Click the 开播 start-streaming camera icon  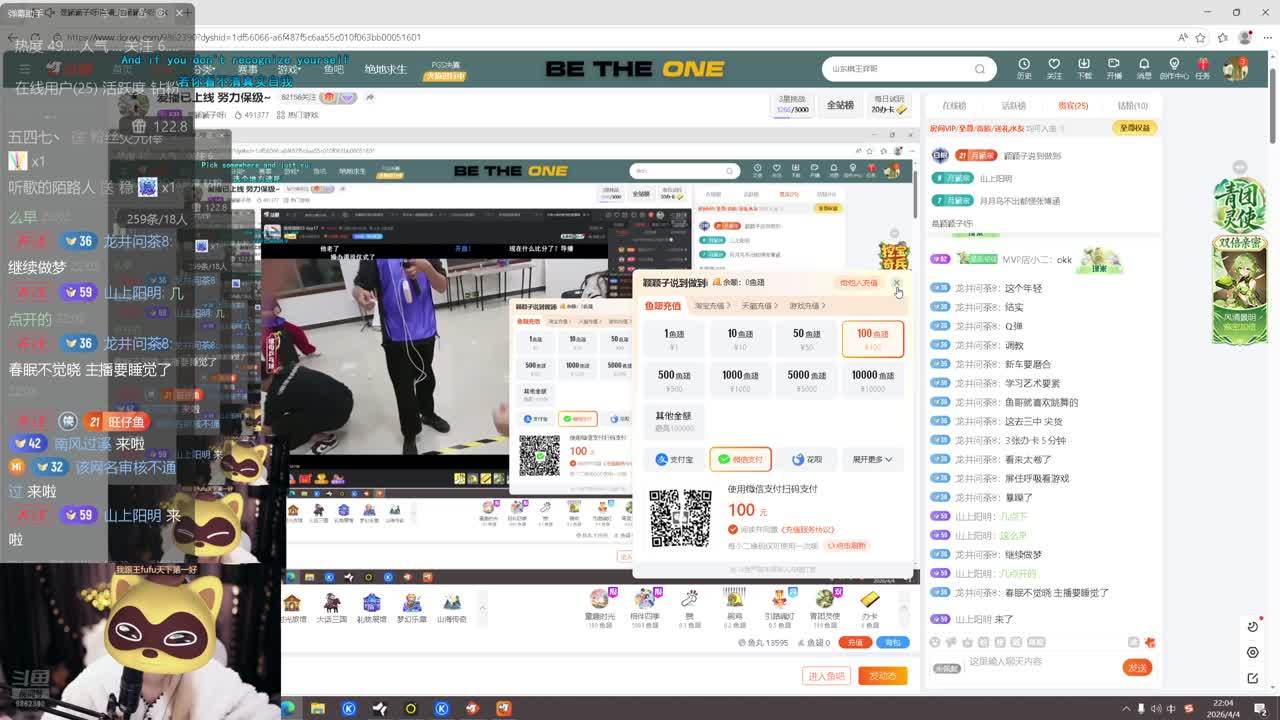(1114, 65)
